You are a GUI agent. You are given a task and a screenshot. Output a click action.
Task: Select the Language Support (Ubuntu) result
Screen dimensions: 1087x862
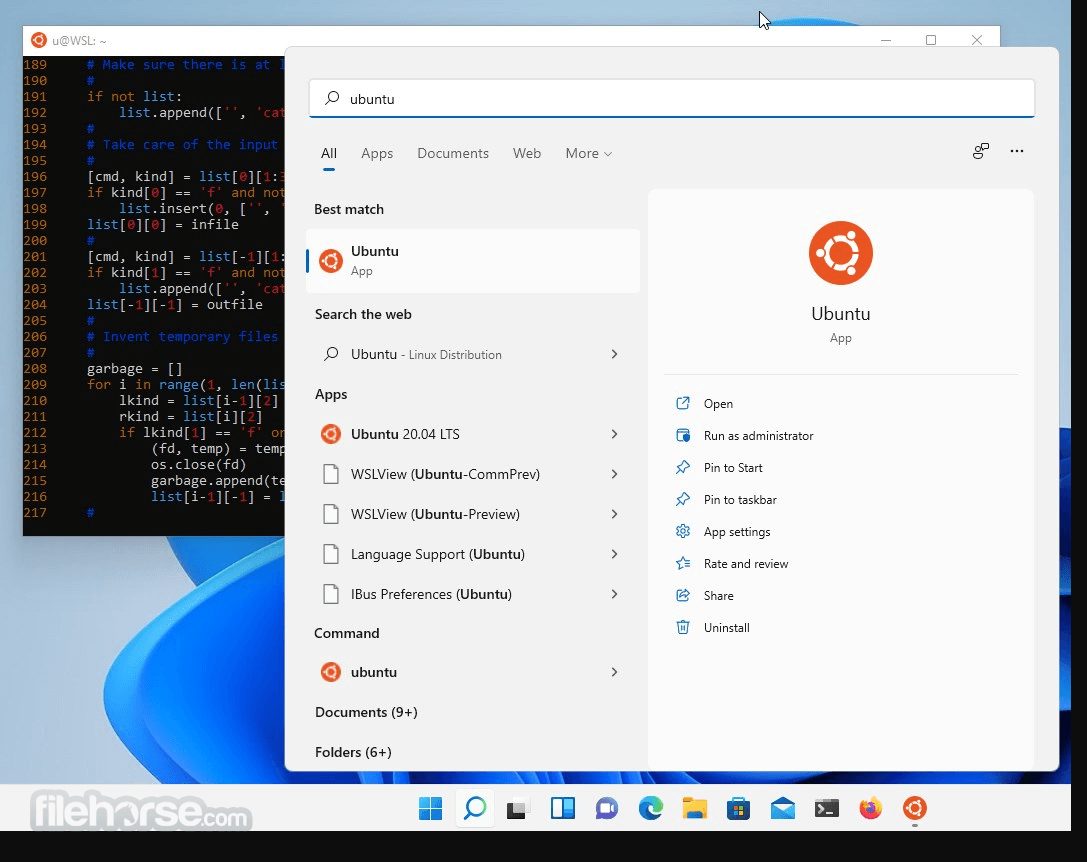click(473, 554)
